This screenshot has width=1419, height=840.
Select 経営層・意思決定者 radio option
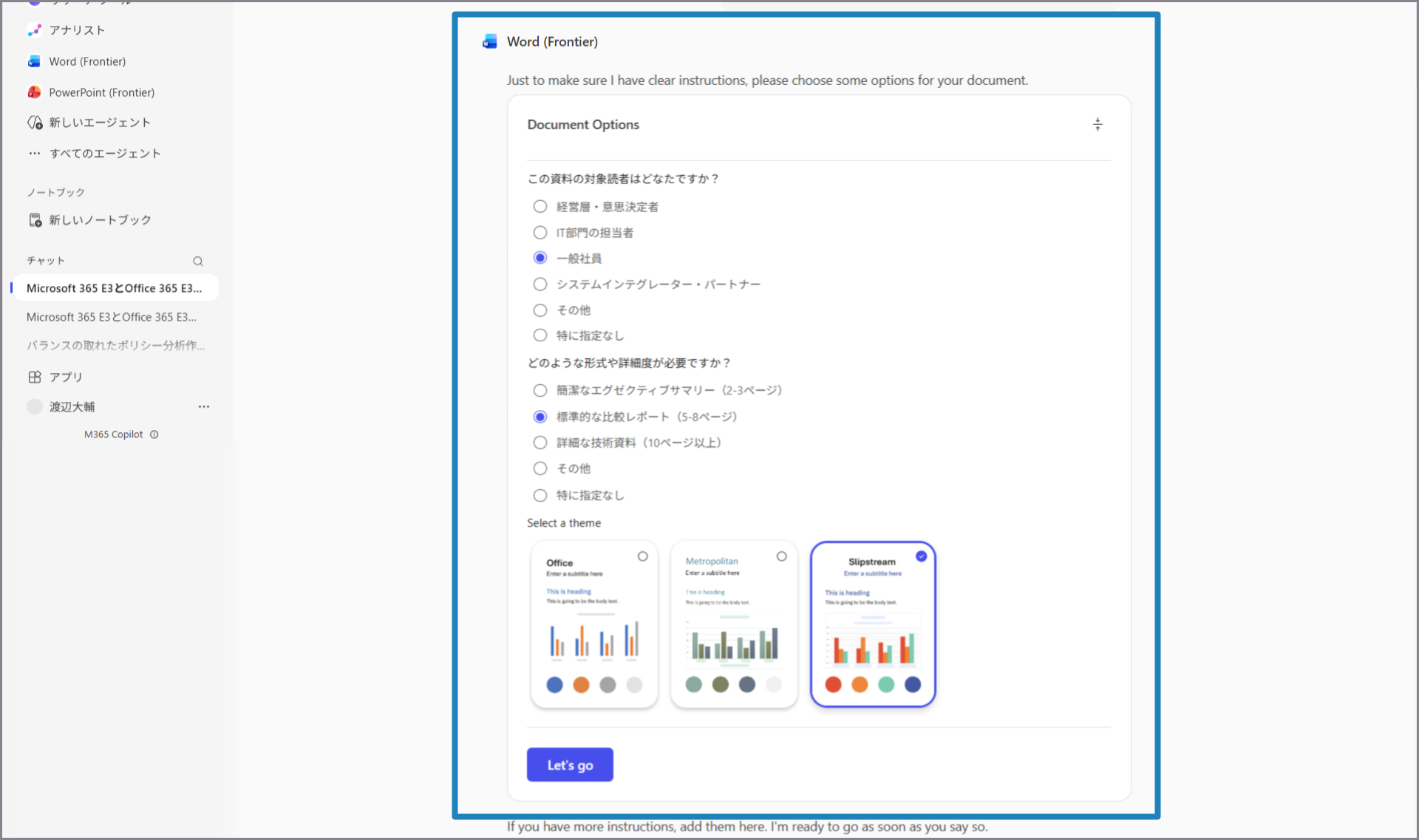pyautogui.click(x=540, y=207)
